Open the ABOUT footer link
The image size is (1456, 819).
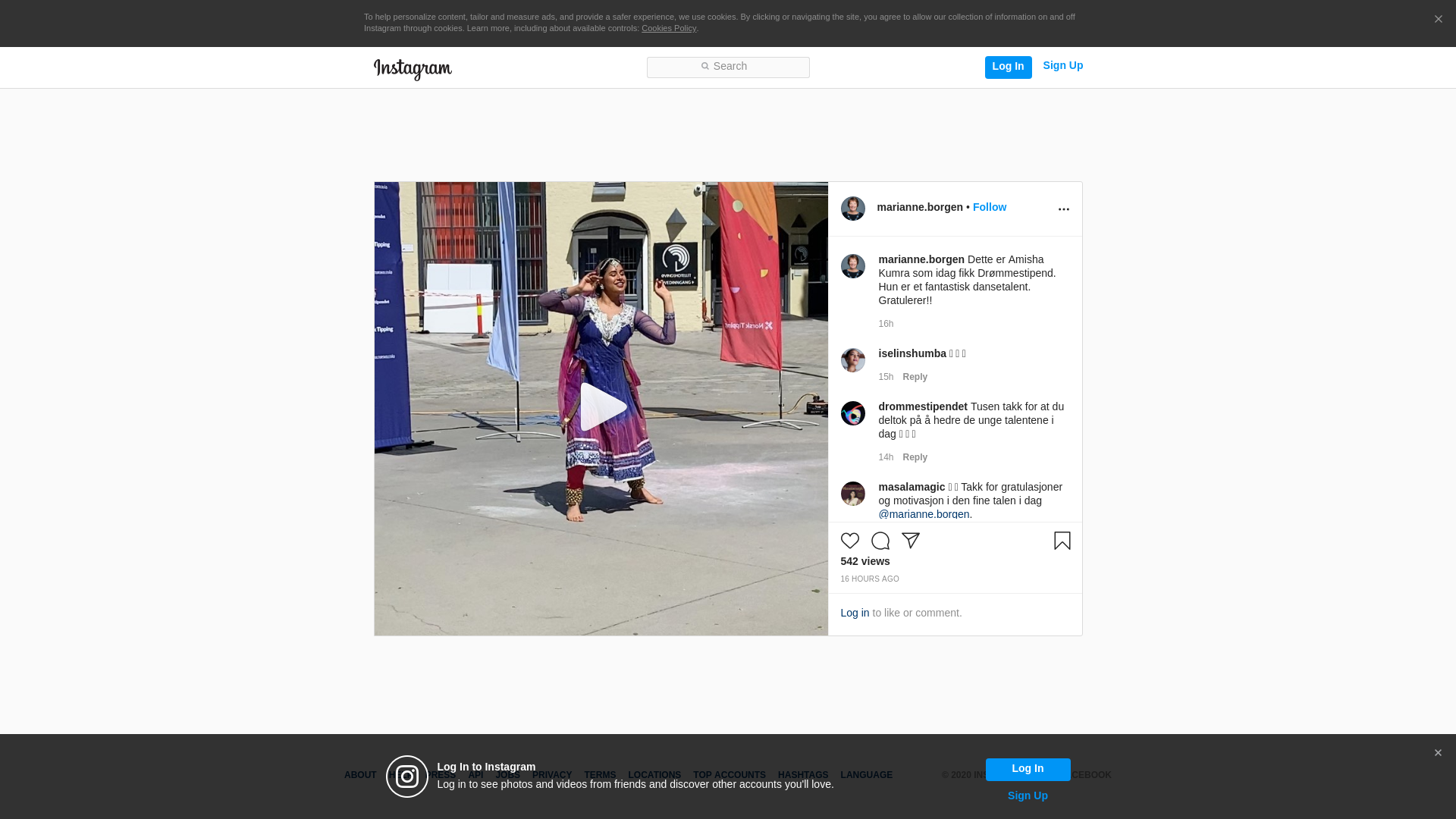pyautogui.click(x=360, y=776)
